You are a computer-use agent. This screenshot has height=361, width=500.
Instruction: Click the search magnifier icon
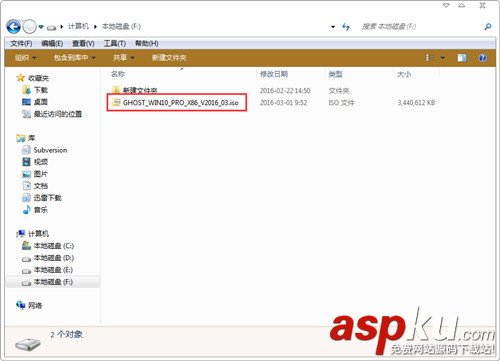[488, 26]
